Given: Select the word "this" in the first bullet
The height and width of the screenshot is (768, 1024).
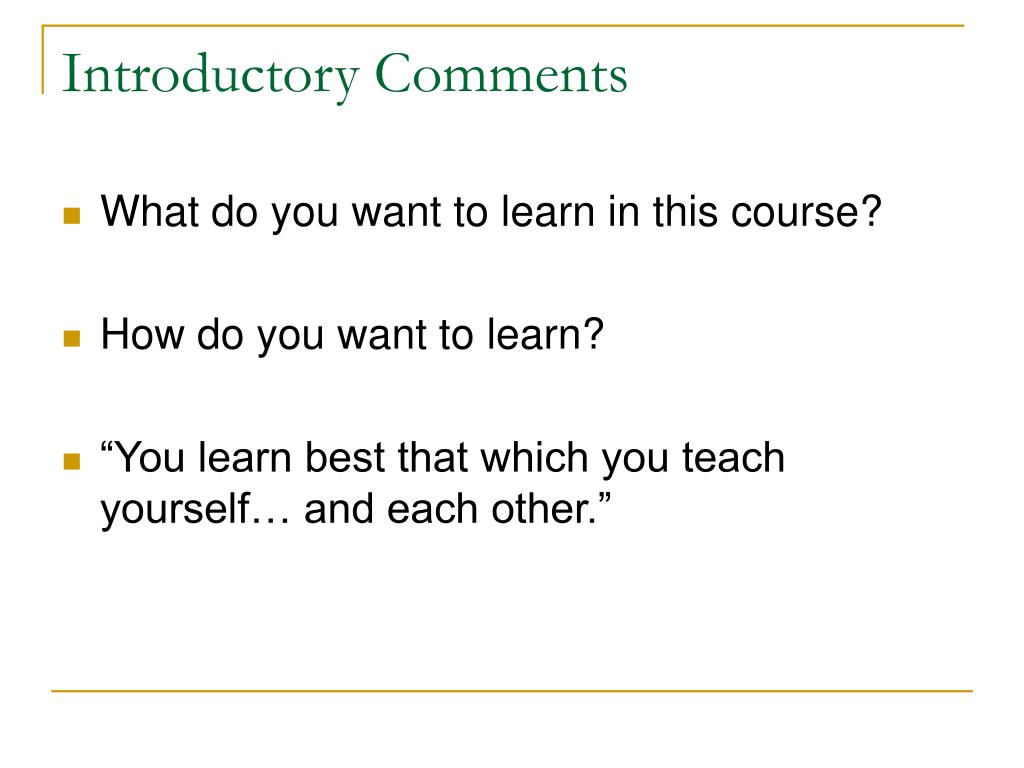Looking at the screenshot, I should [x=685, y=211].
